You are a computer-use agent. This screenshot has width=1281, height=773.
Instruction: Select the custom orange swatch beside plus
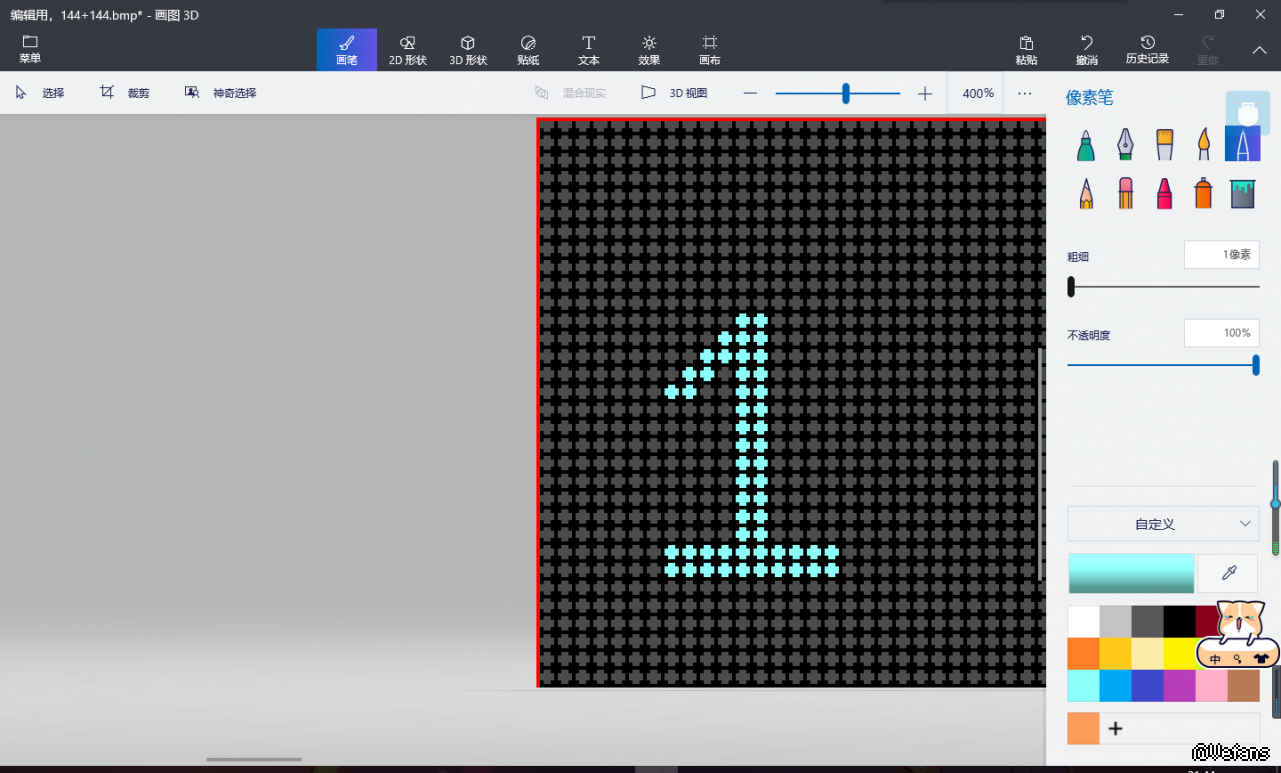(1084, 729)
